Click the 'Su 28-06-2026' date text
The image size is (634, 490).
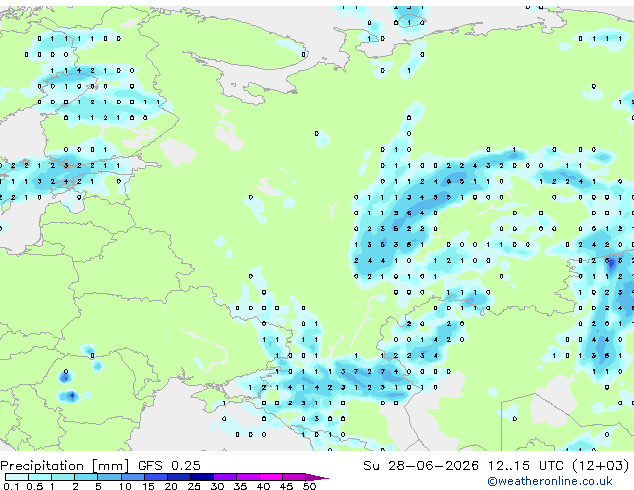tap(421, 466)
